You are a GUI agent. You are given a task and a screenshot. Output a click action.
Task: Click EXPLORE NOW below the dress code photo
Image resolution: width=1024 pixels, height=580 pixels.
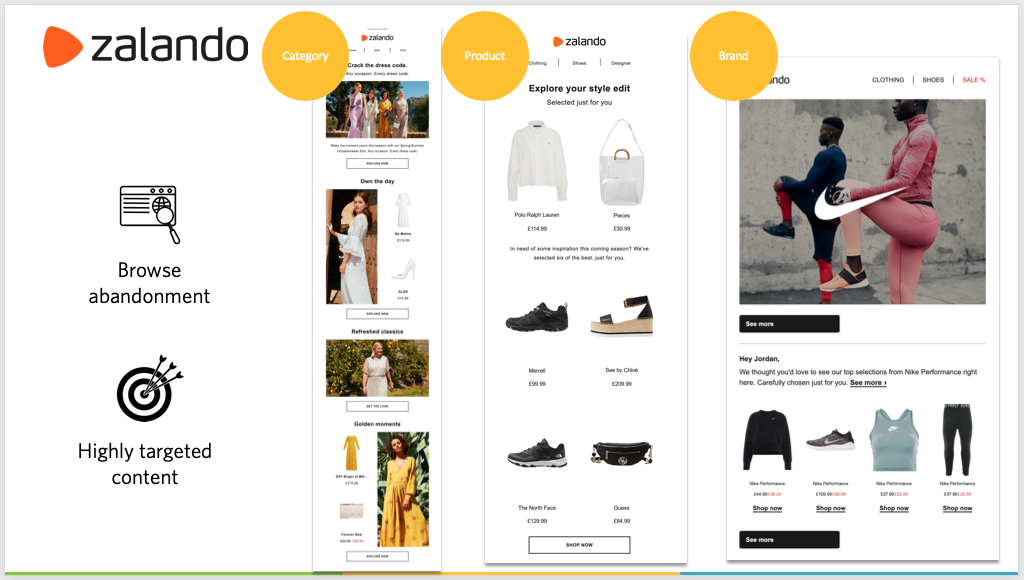[x=377, y=163]
